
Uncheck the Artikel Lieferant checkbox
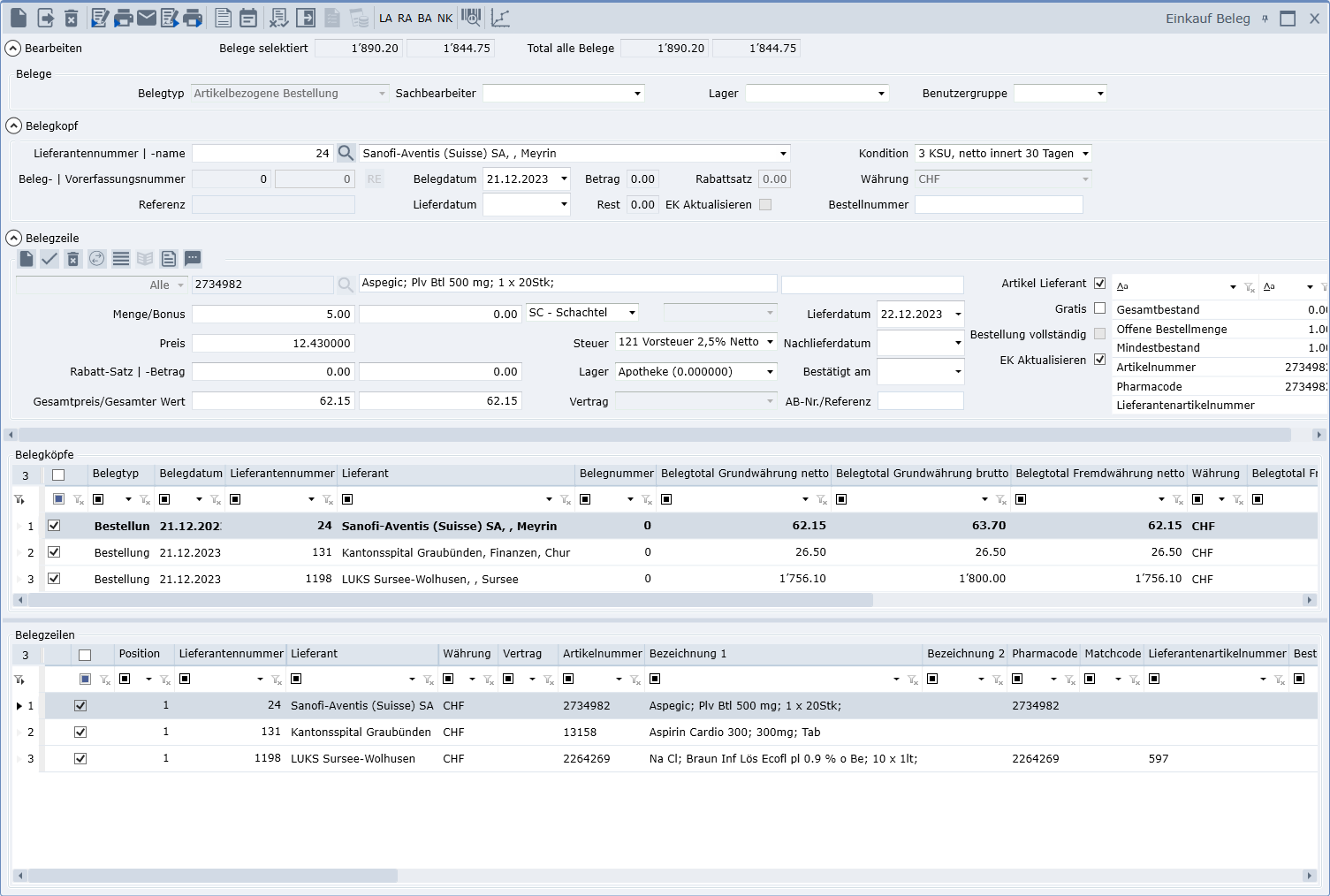pos(1099,284)
